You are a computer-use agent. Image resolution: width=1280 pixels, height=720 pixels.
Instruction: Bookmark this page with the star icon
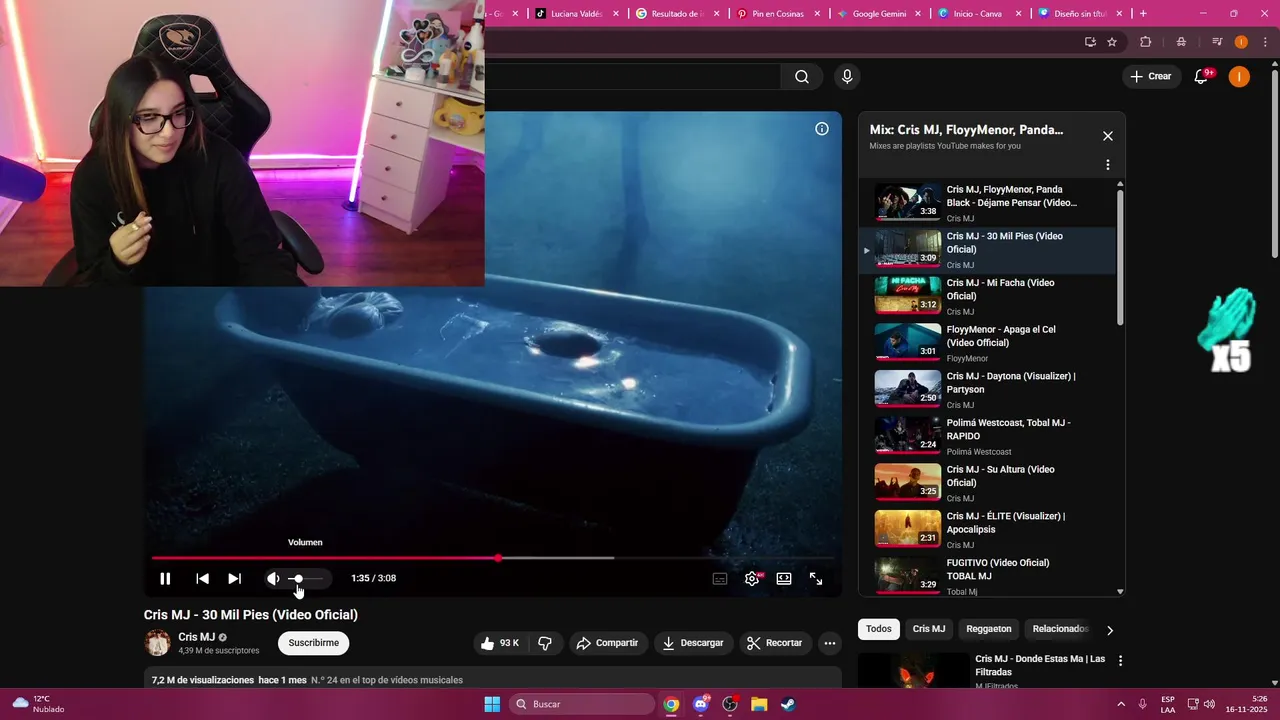pos(1112,42)
